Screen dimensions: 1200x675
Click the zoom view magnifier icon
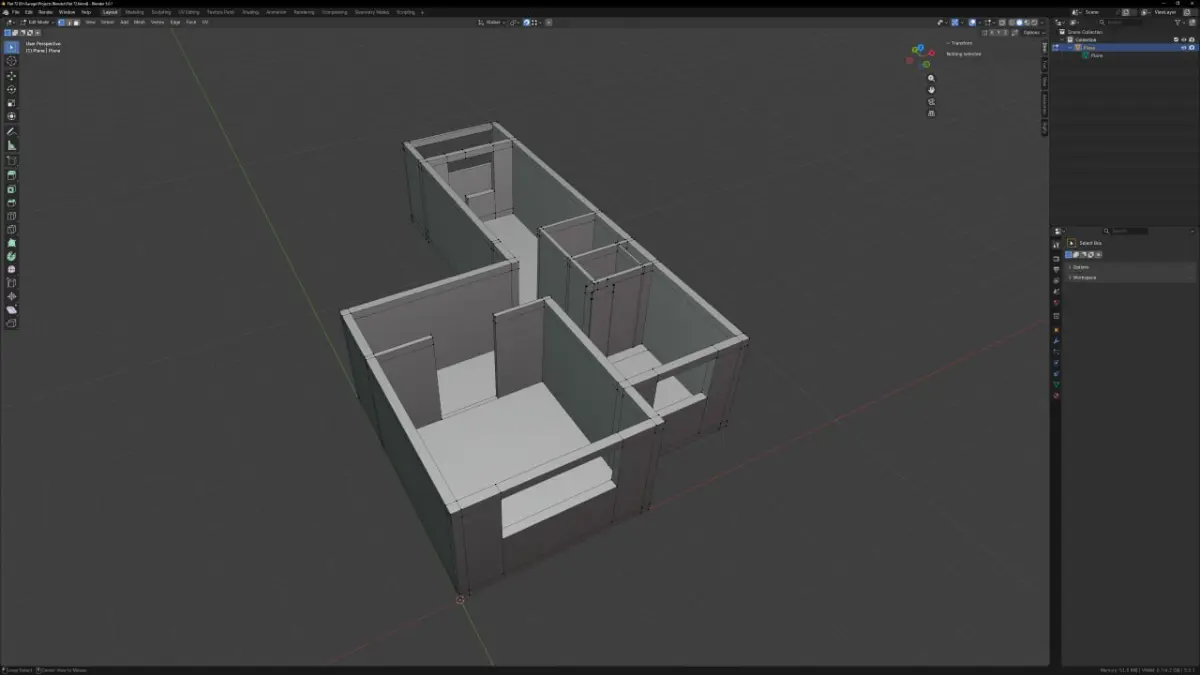(x=931, y=78)
